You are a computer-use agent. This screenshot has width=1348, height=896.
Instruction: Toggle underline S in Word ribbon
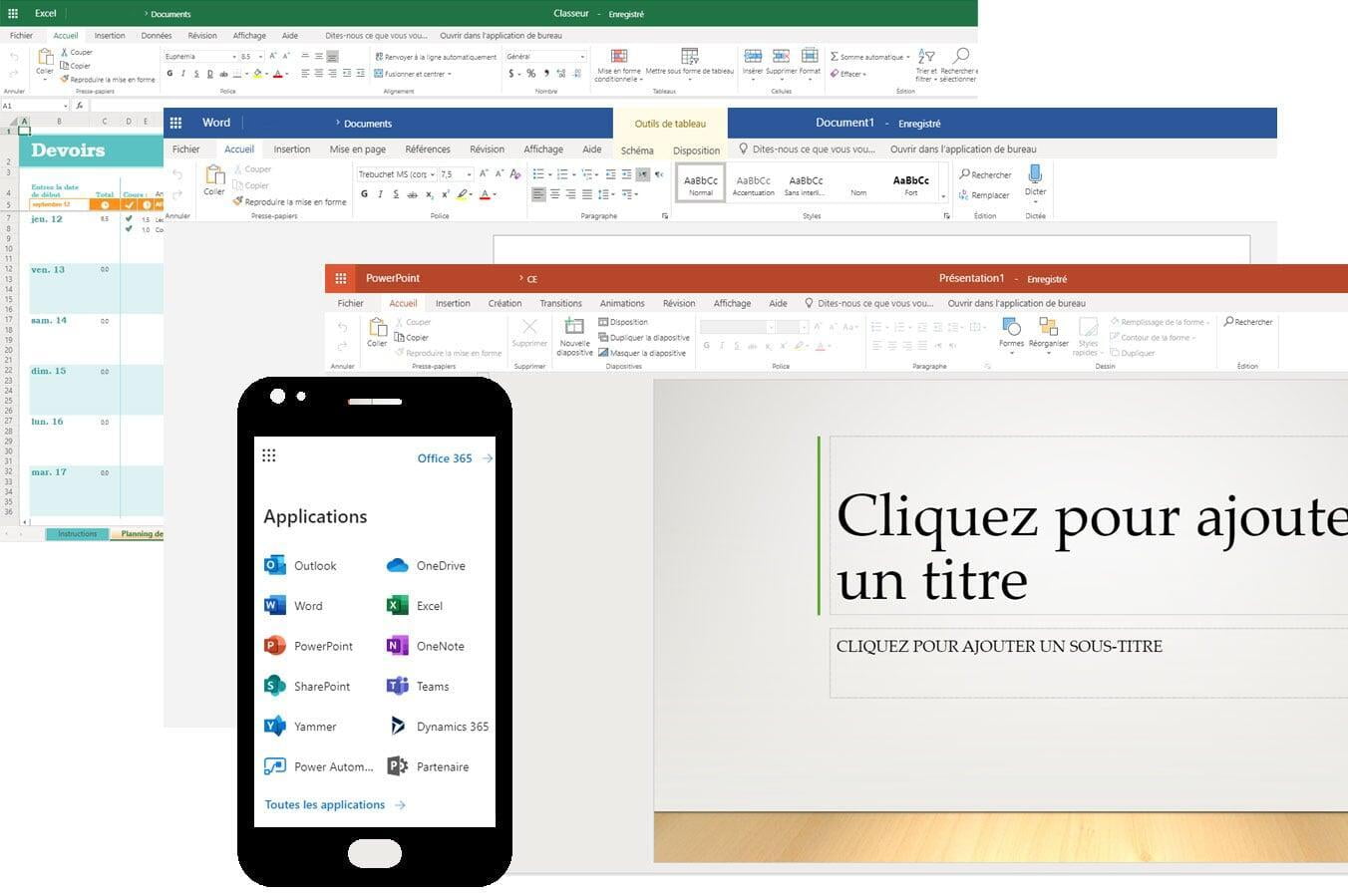[x=396, y=194]
